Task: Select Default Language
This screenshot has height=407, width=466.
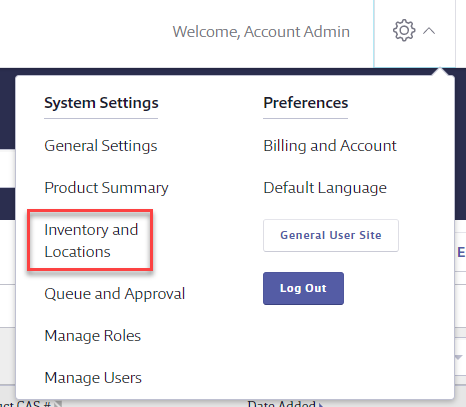Action: coord(325,188)
